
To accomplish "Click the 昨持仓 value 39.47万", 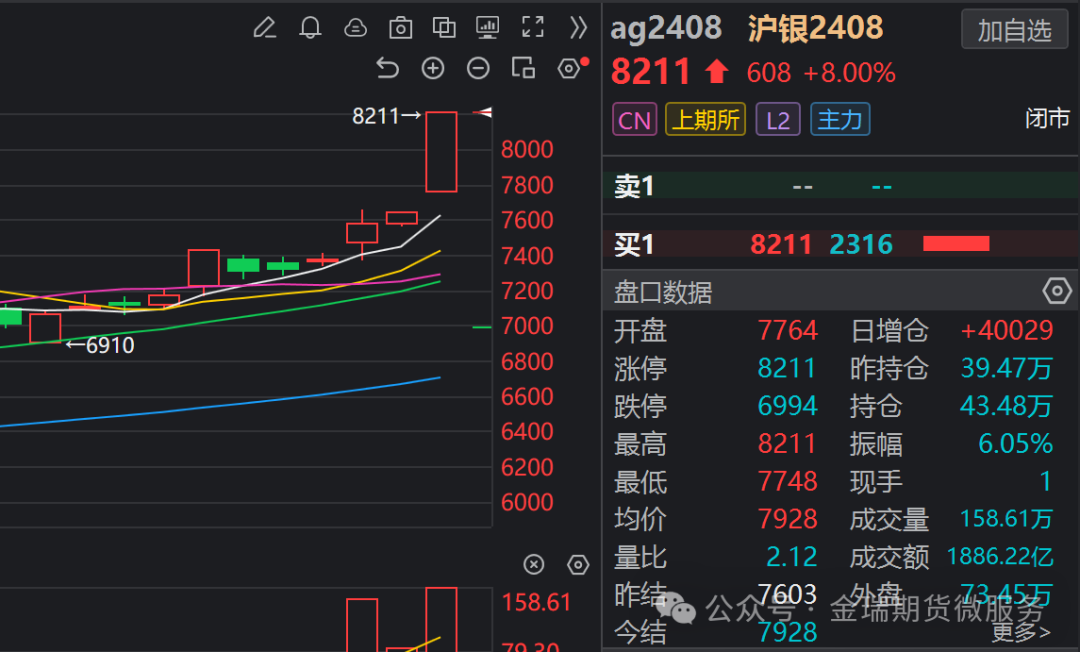I will coord(1006,368).
